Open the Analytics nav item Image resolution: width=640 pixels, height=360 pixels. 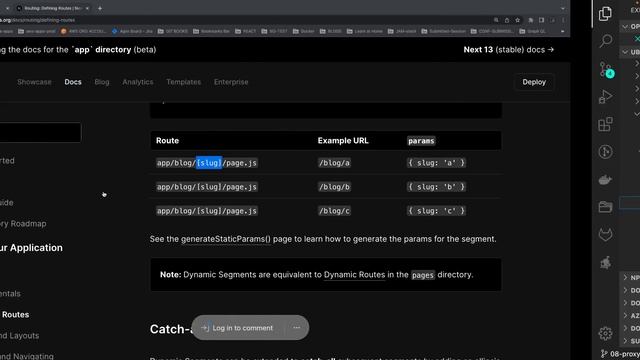click(138, 82)
